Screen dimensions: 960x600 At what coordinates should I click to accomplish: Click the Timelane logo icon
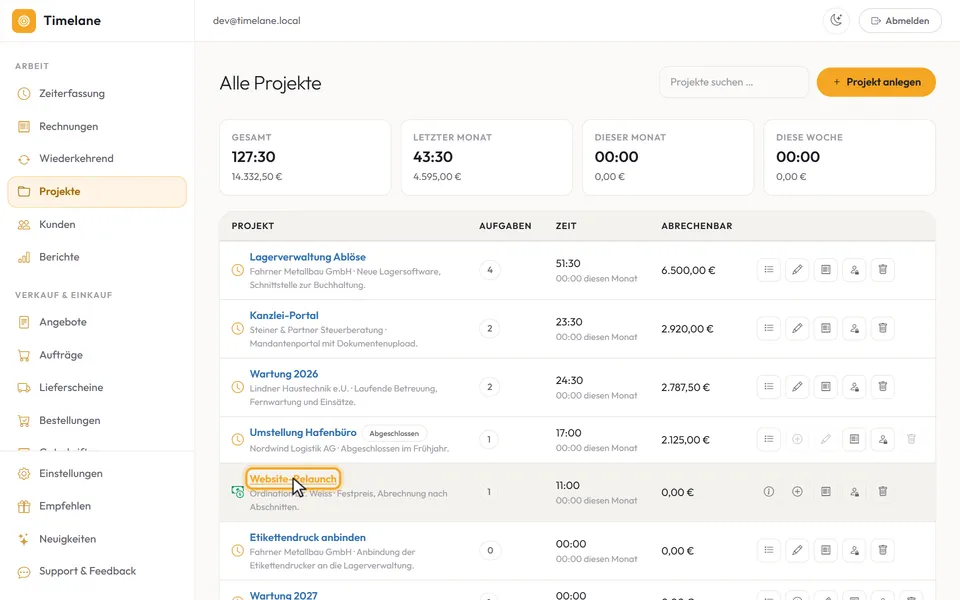point(24,21)
